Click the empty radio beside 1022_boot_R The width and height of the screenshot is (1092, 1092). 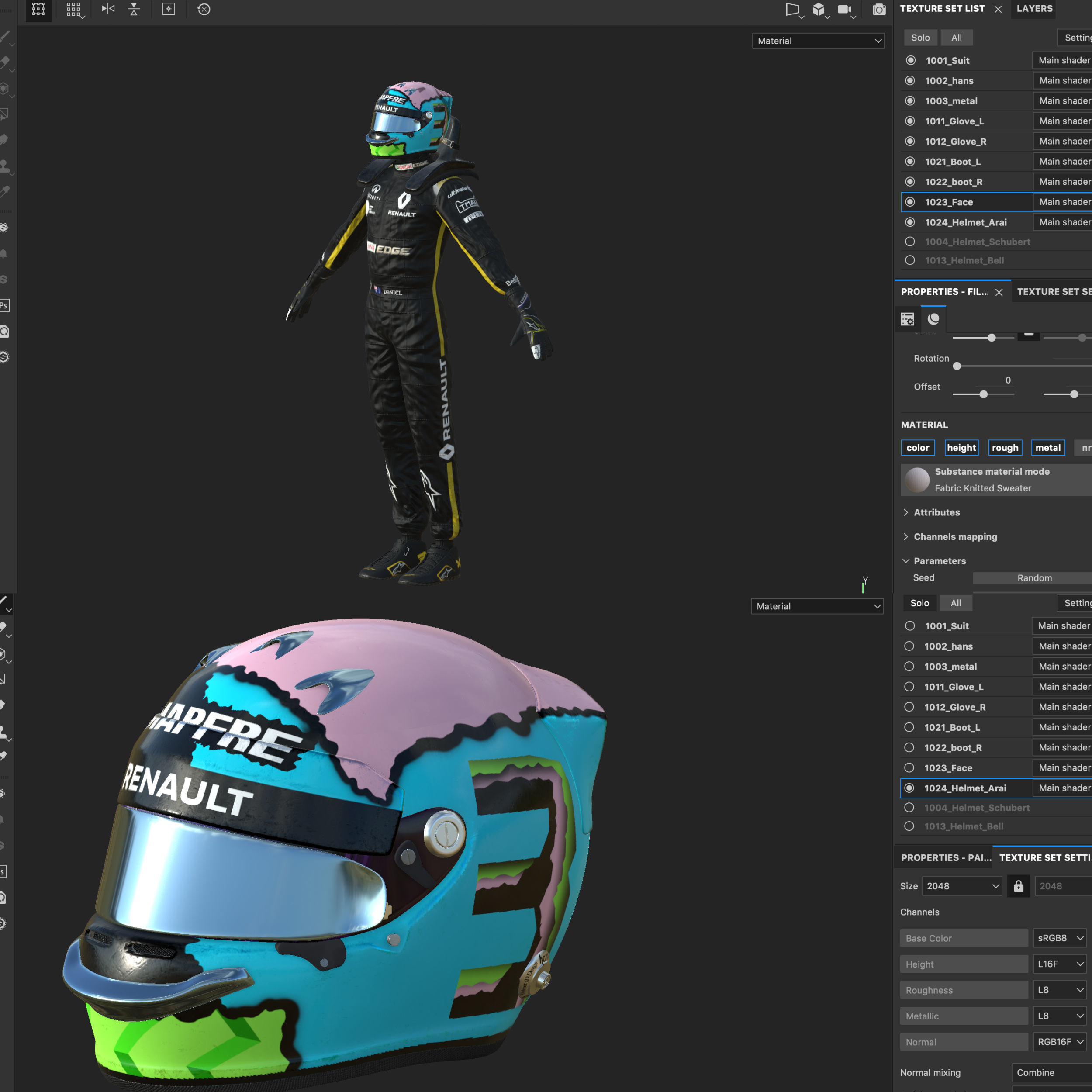[x=909, y=747]
